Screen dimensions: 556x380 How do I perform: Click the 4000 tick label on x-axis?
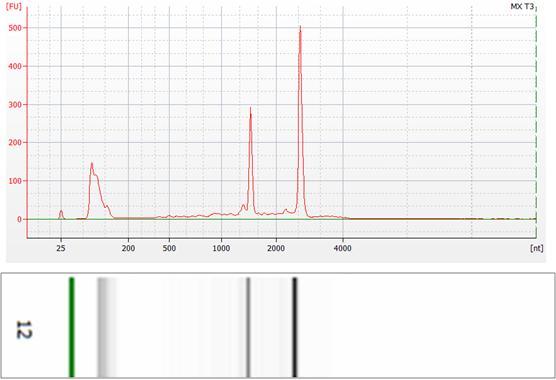[x=343, y=248]
